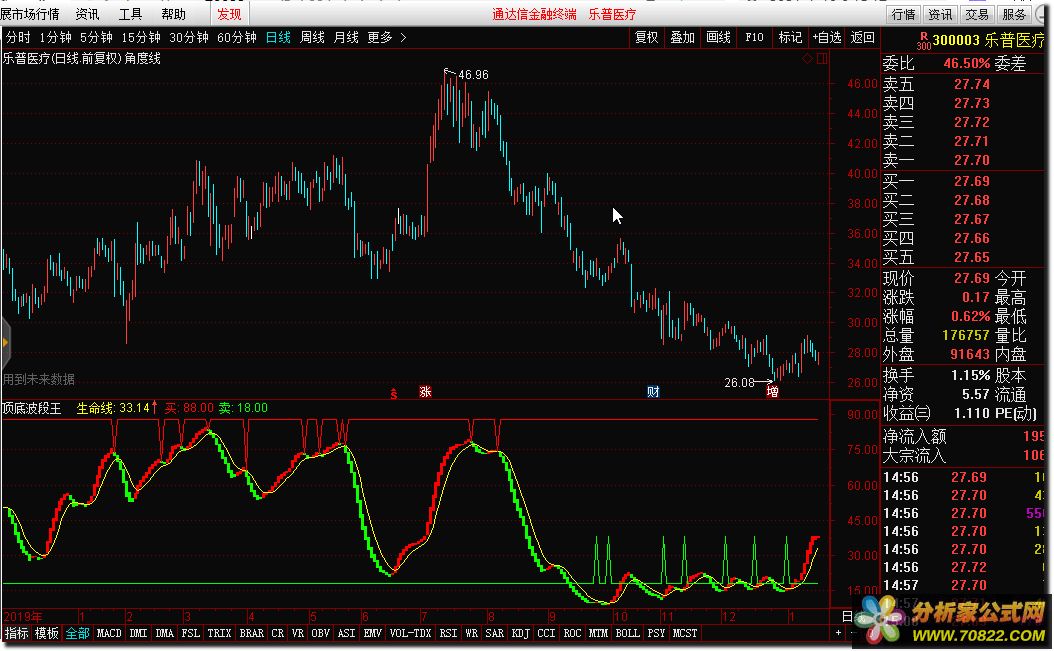The image size is (1054, 651).
Task: Click the 叠加 overlay button
Action: pos(682,38)
